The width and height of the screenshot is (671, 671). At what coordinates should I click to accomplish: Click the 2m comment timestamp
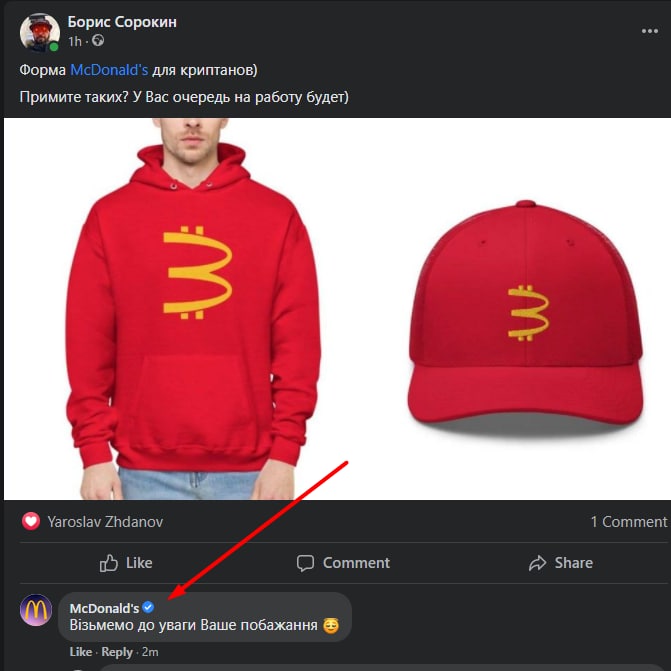(150, 652)
